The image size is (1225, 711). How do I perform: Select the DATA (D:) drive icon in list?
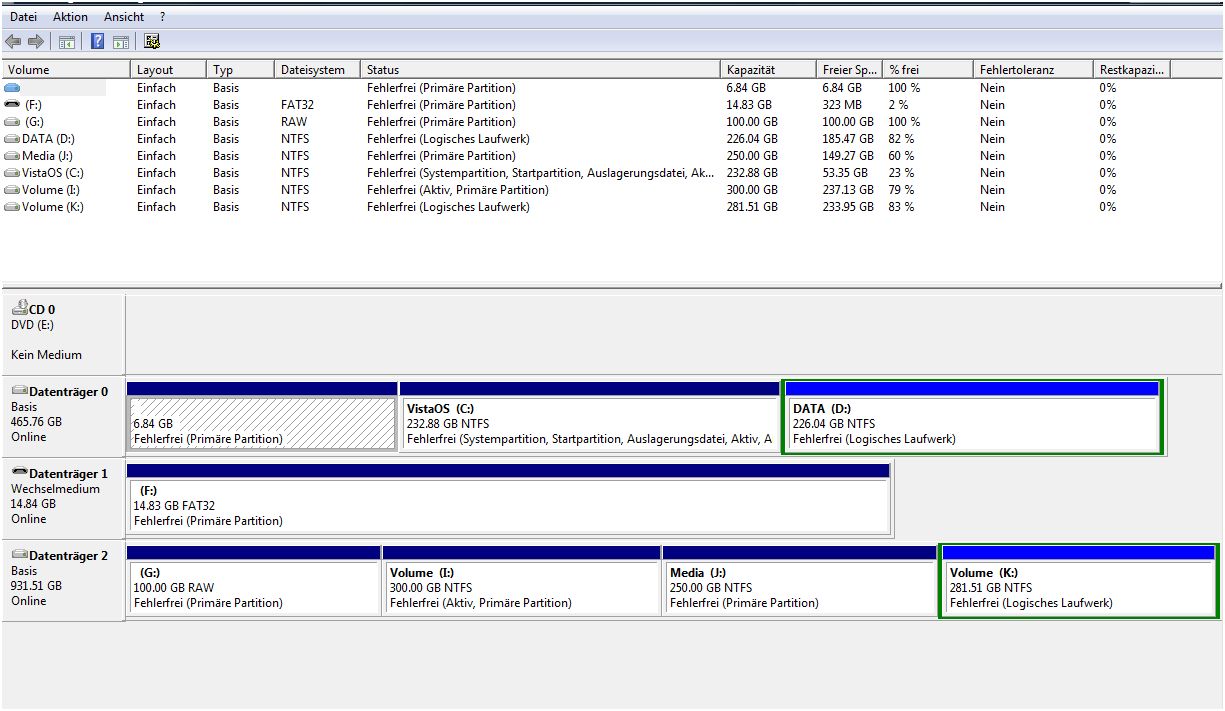[12, 139]
